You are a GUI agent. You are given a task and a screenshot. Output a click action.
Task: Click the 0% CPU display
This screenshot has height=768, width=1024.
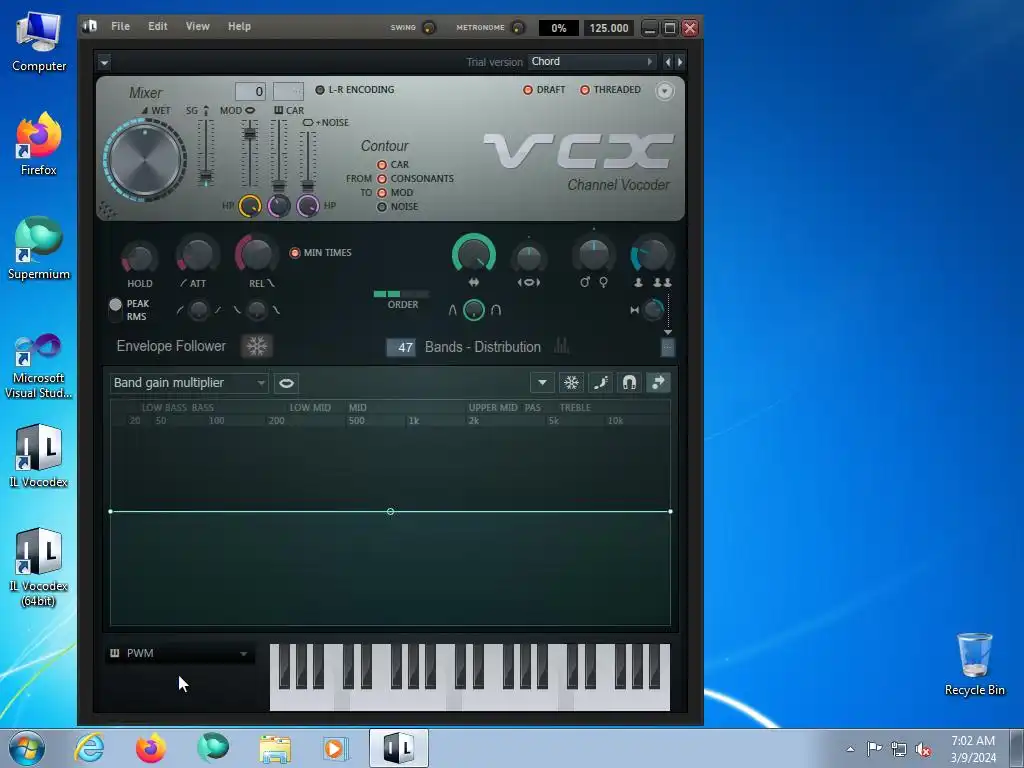[558, 28]
